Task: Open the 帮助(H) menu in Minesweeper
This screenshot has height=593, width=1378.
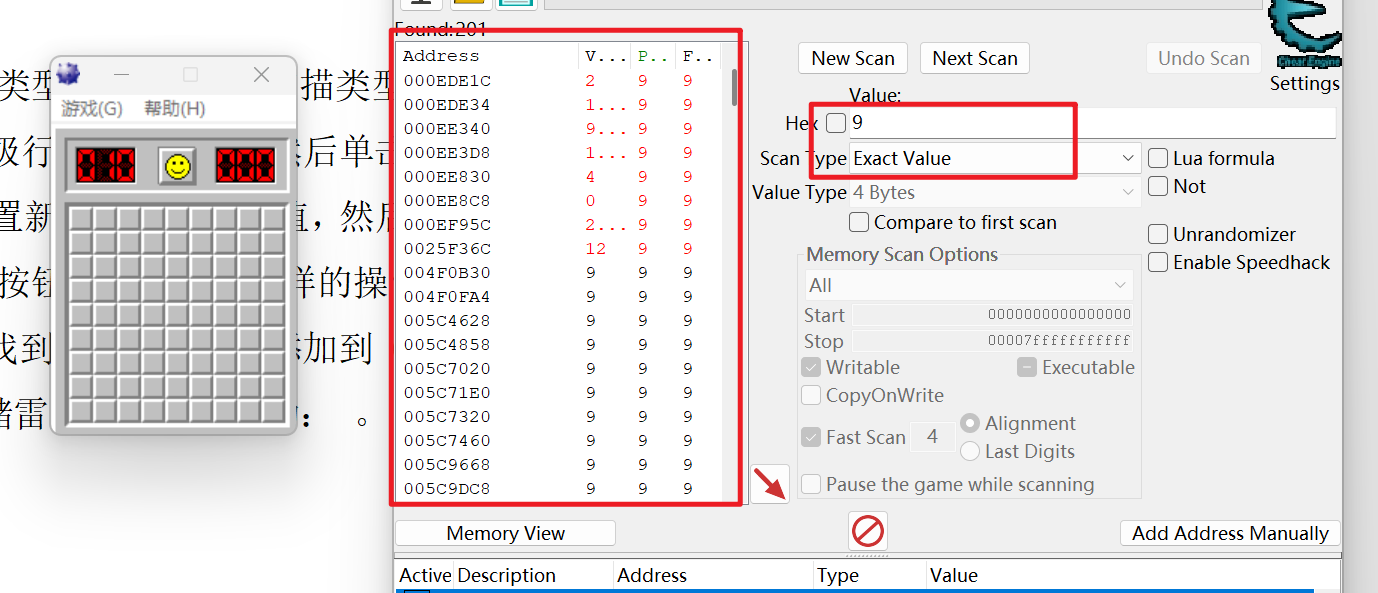Action: (x=175, y=108)
